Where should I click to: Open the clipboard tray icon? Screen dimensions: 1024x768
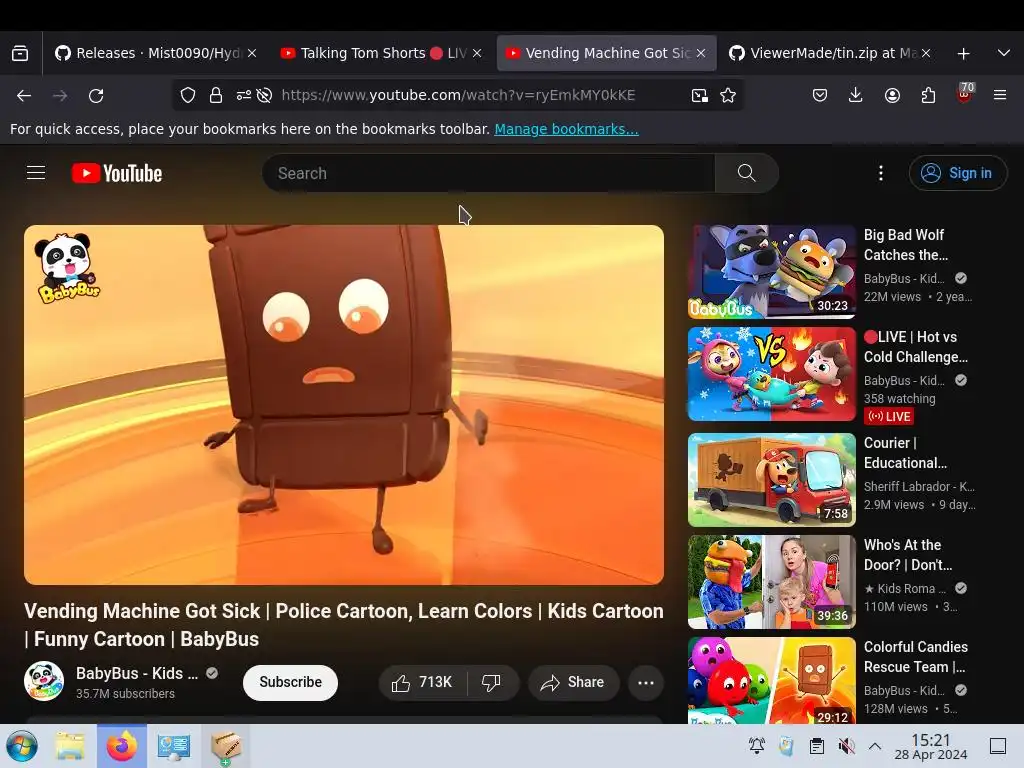(816, 746)
